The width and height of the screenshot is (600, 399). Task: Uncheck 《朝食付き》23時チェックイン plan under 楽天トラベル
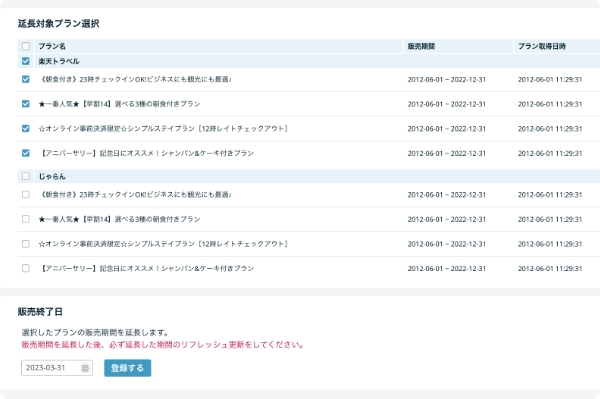pos(26,79)
